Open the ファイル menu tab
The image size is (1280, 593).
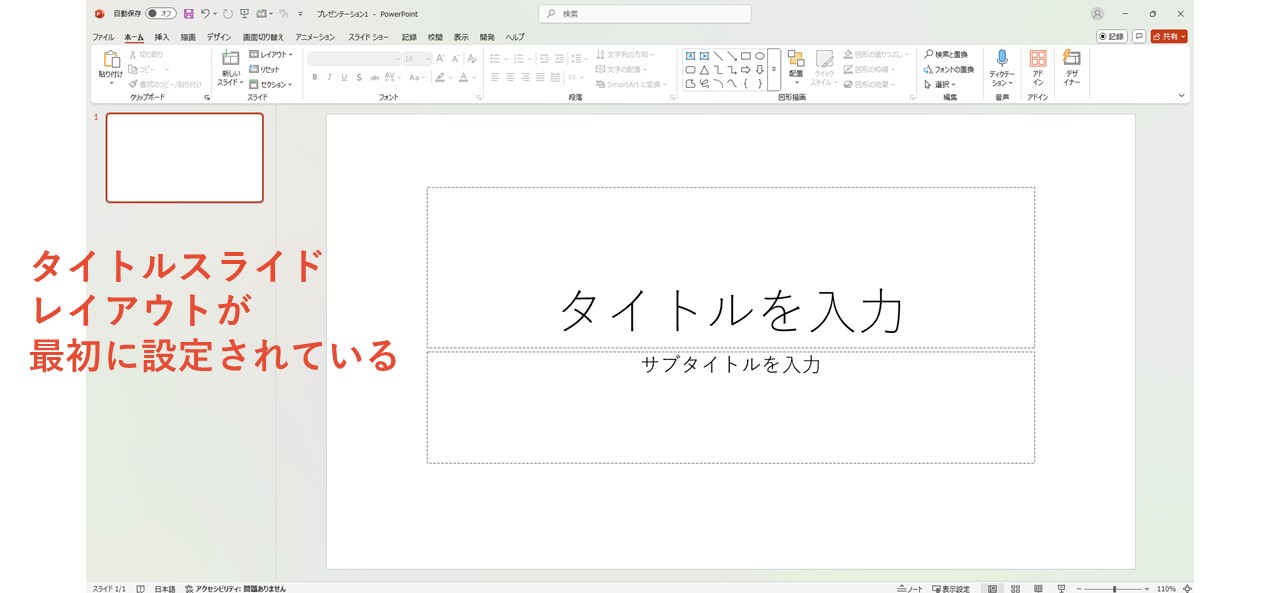coord(103,37)
